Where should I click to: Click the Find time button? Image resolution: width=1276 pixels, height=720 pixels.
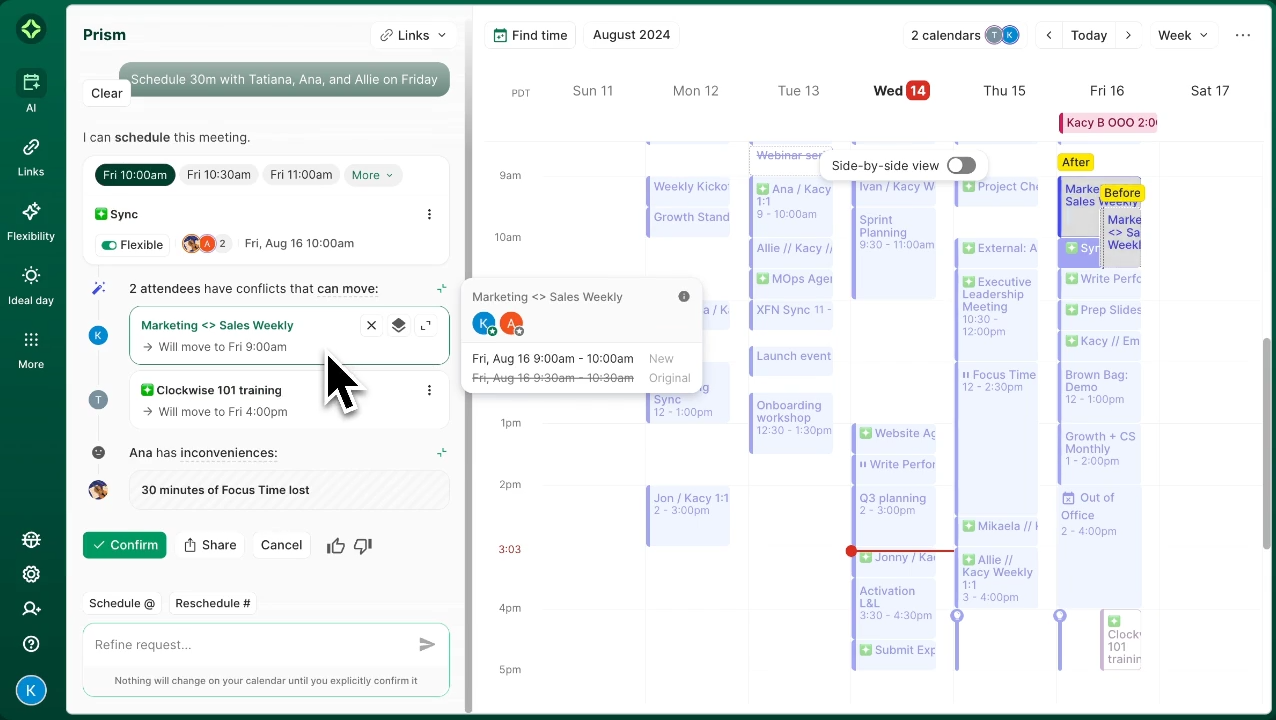click(530, 35)
